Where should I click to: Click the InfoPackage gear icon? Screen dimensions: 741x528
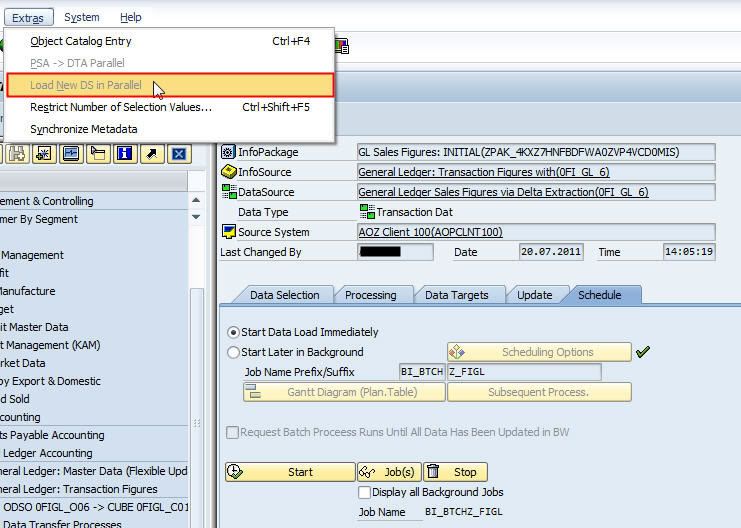tap(228, 152)
